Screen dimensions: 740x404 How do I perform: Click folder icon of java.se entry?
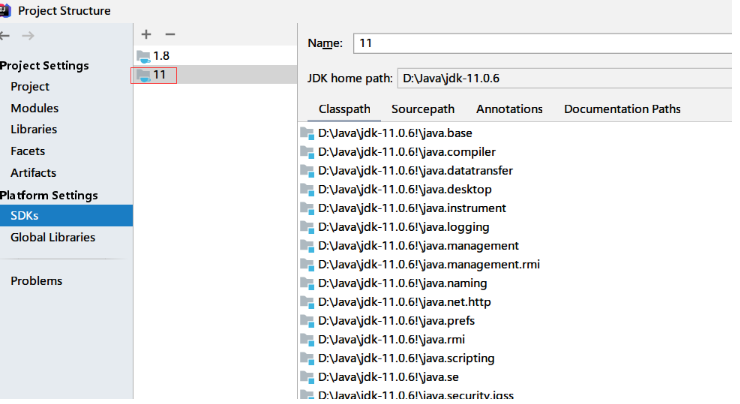tap(307, 378)
